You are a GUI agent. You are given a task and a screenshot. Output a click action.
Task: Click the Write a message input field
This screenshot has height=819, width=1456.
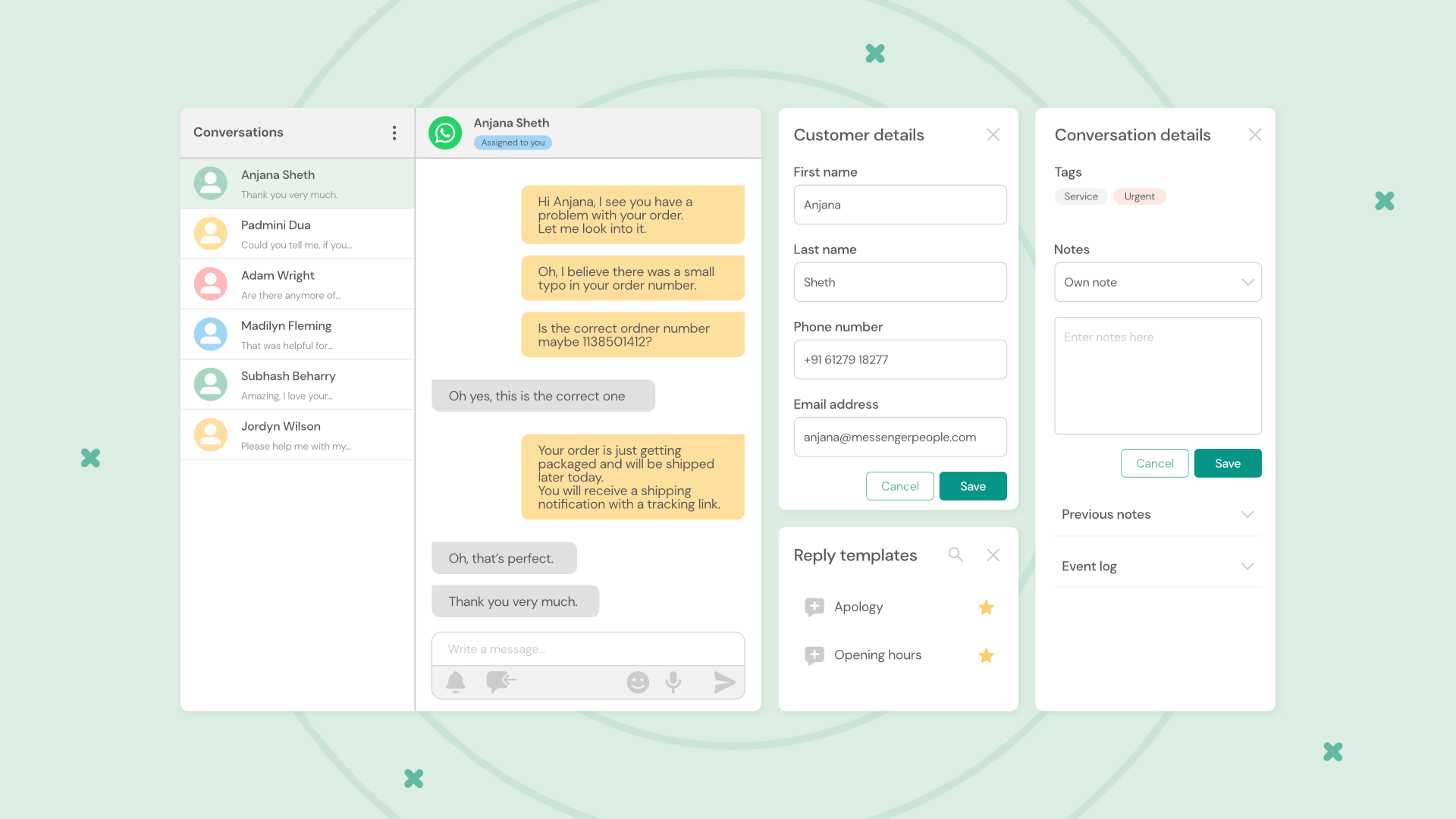click(588, 649)
